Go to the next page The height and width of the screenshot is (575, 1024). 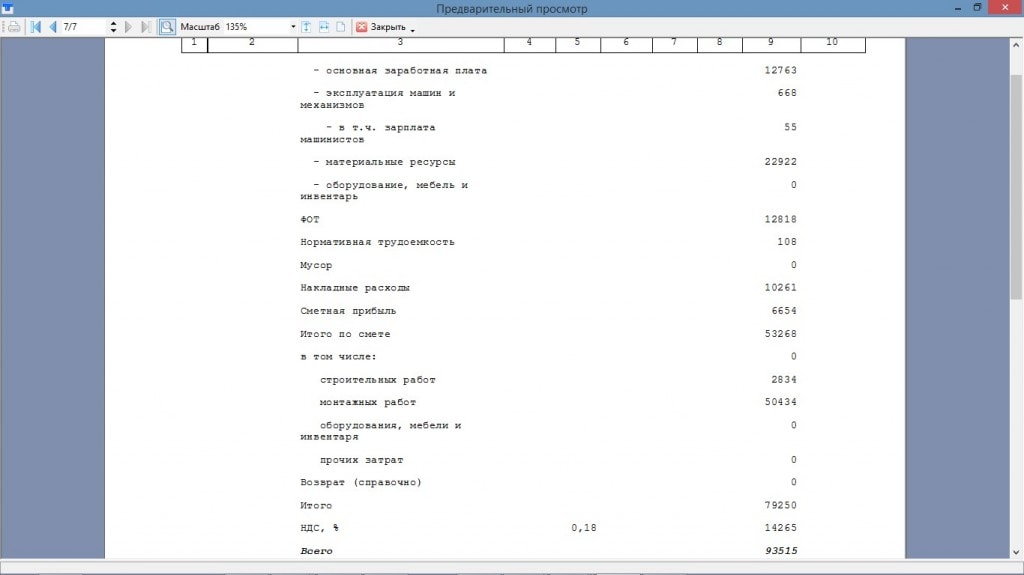point(128,27)
